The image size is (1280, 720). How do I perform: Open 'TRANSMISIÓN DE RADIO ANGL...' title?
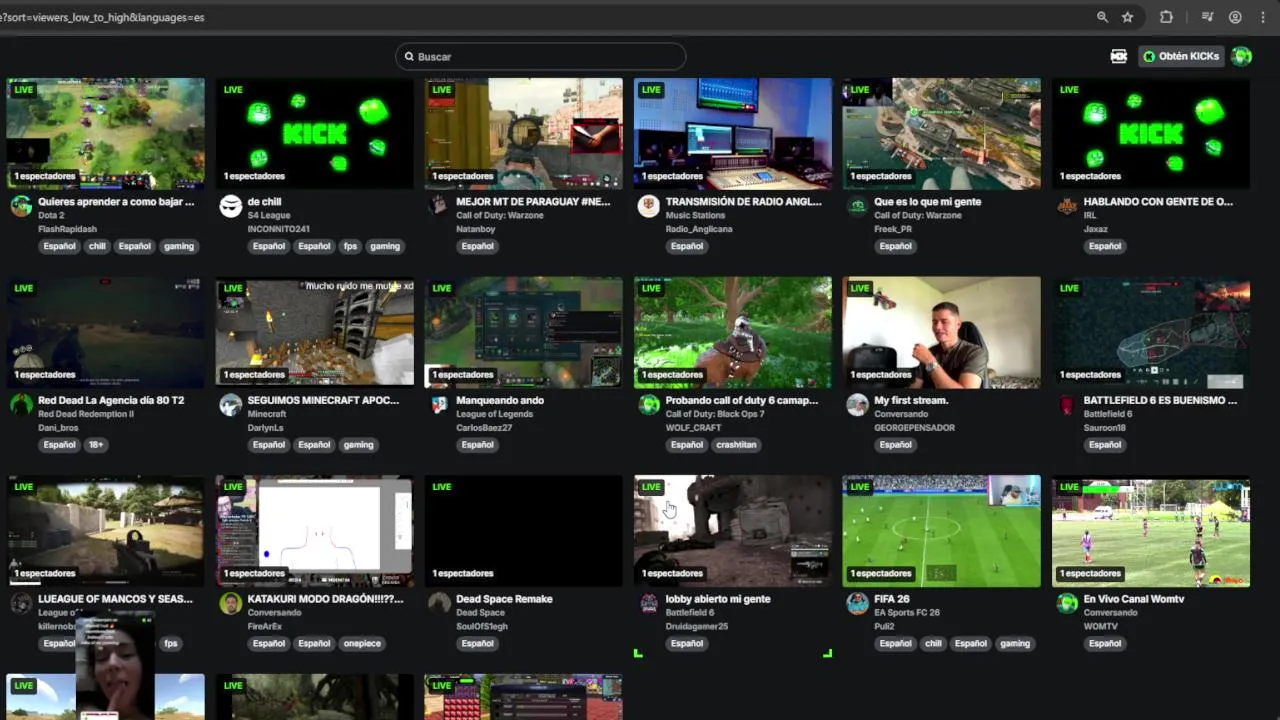[743, 201]
